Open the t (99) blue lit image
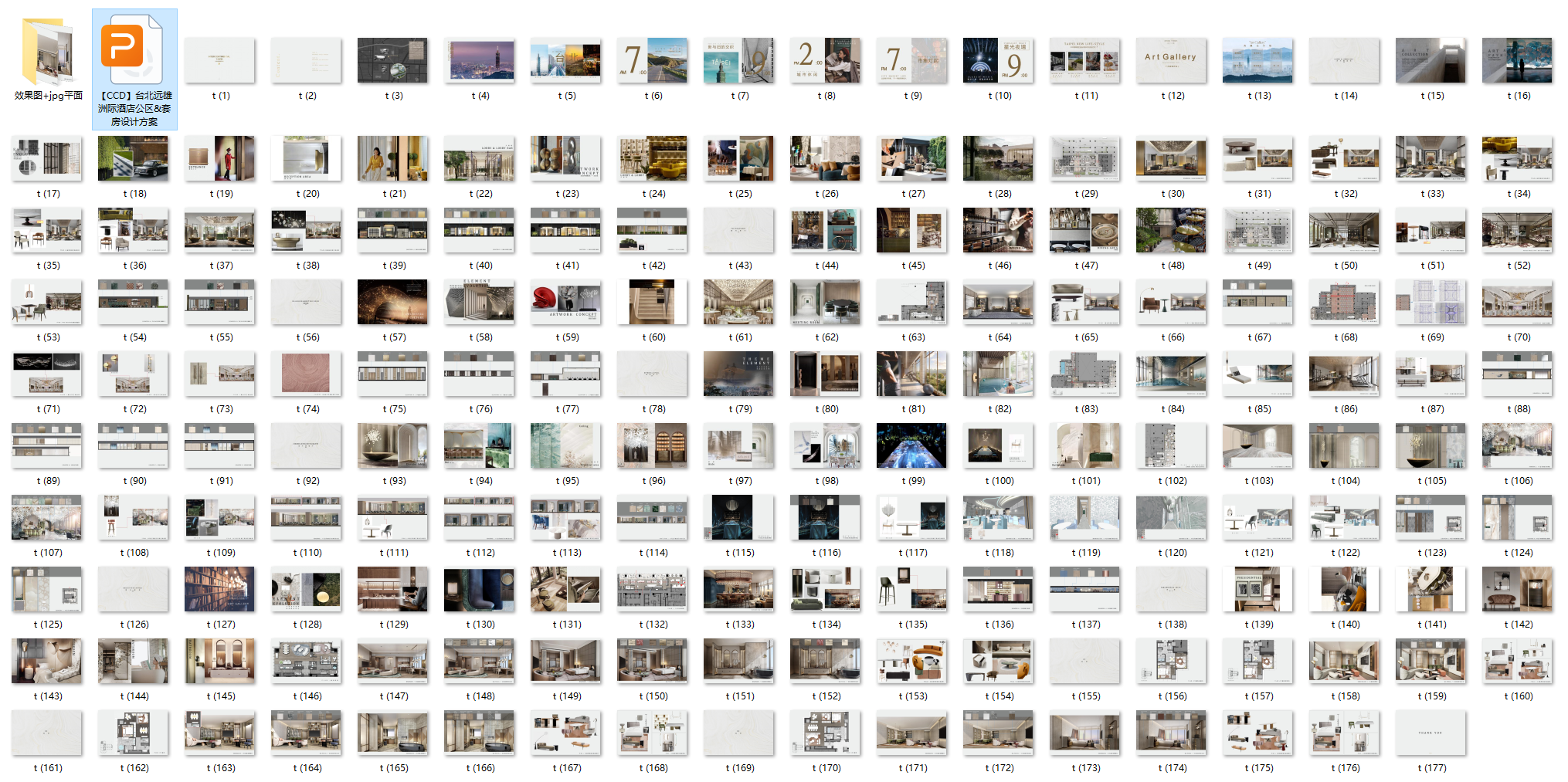Viewport: 1568px width, 782px height. click(x=912, y=445)
